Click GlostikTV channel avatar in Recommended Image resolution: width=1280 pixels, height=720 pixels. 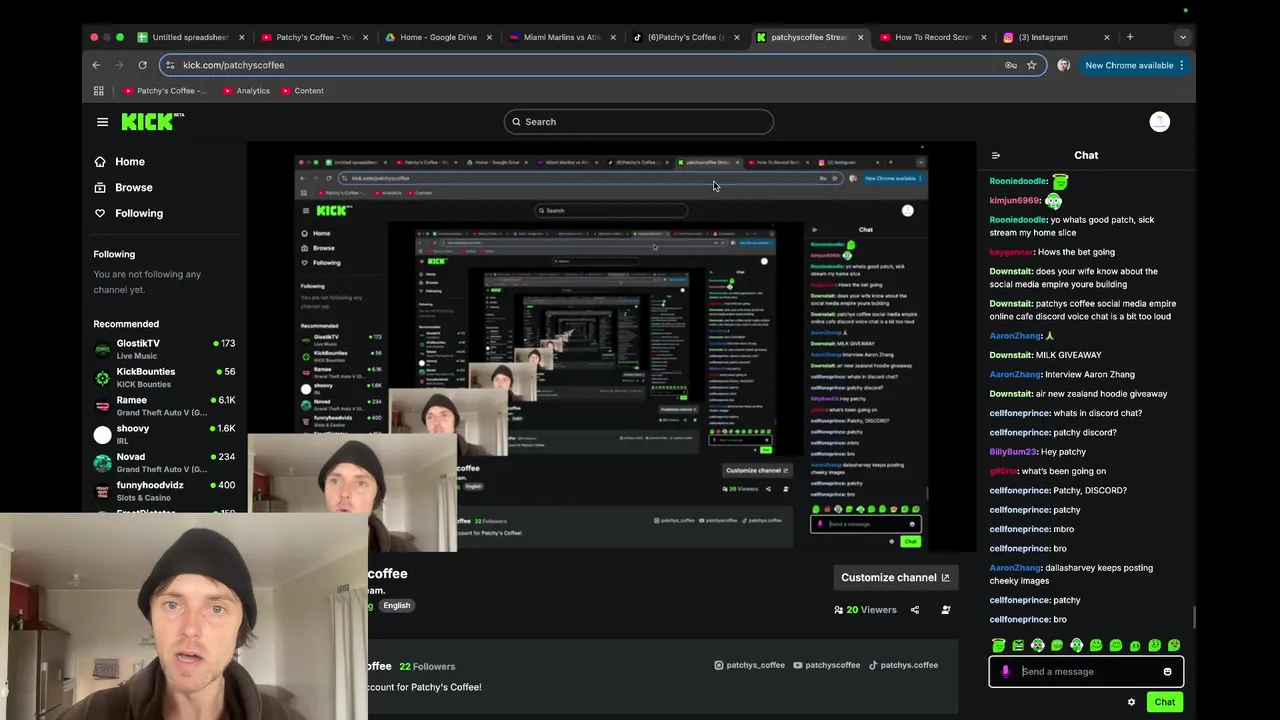[102, 349]
